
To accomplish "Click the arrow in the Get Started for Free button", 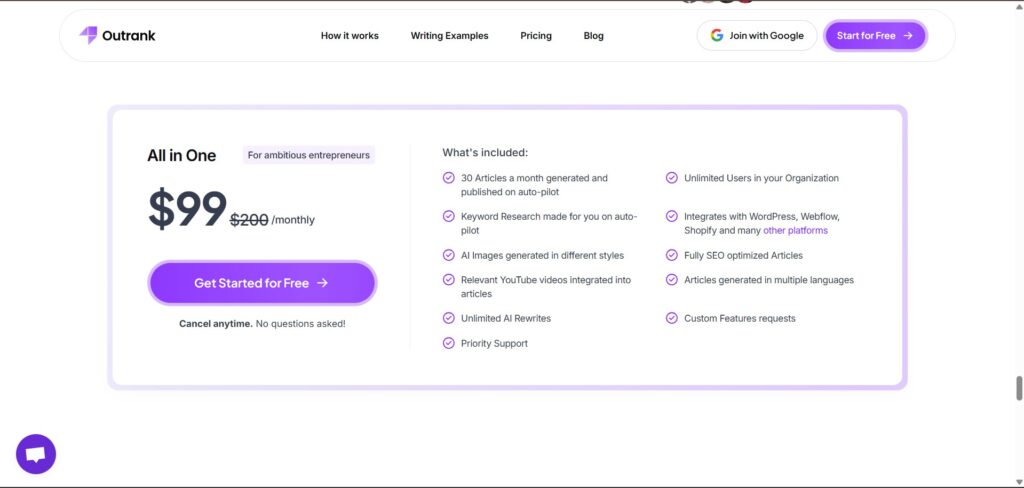I will 322,283.
